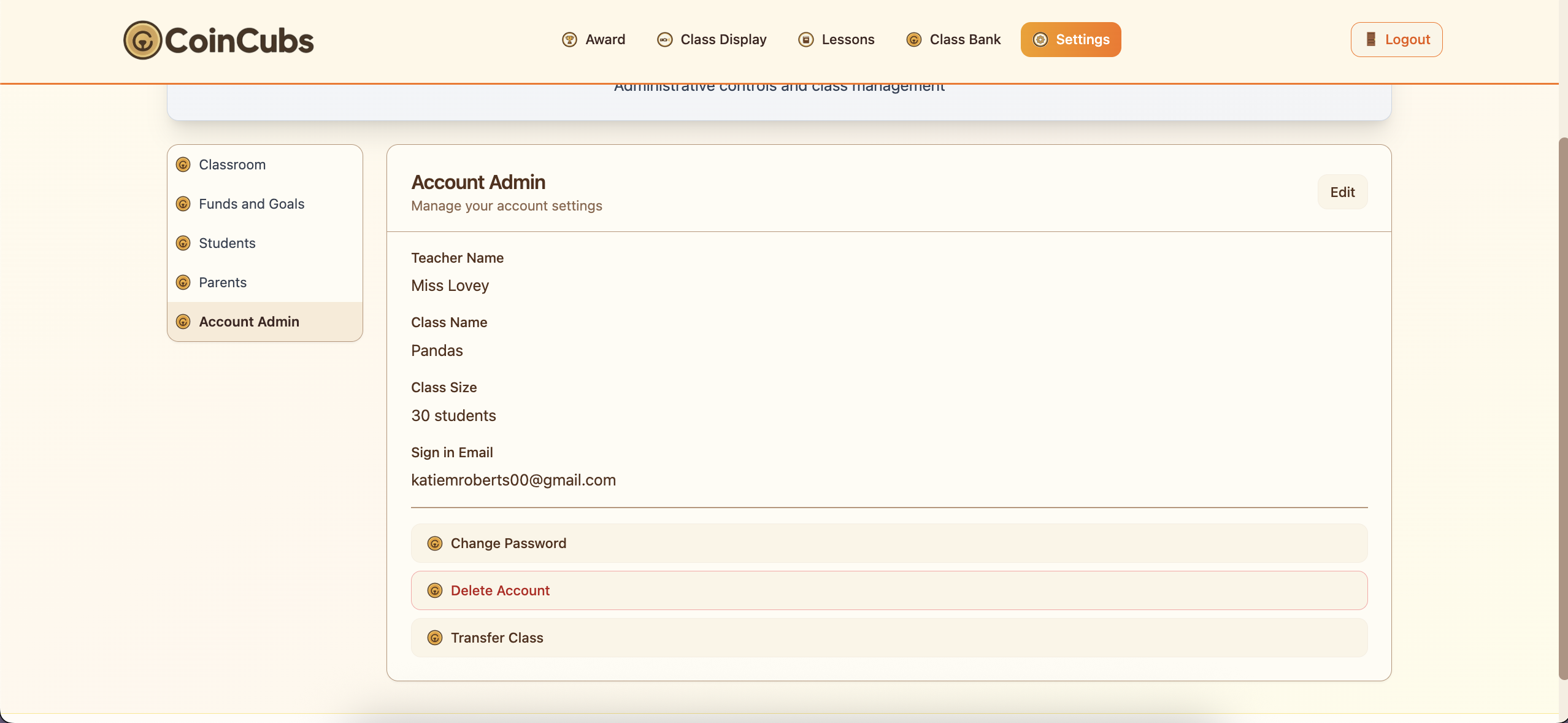Open the Lessons page
Screen dimensions: 1568x723
tap(848, 40)
